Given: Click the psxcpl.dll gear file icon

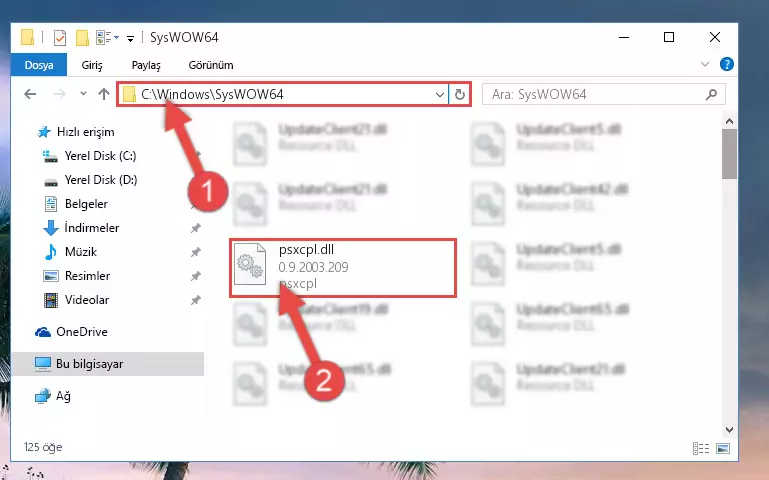Looking at the screenshot, I should pos(250,265).
